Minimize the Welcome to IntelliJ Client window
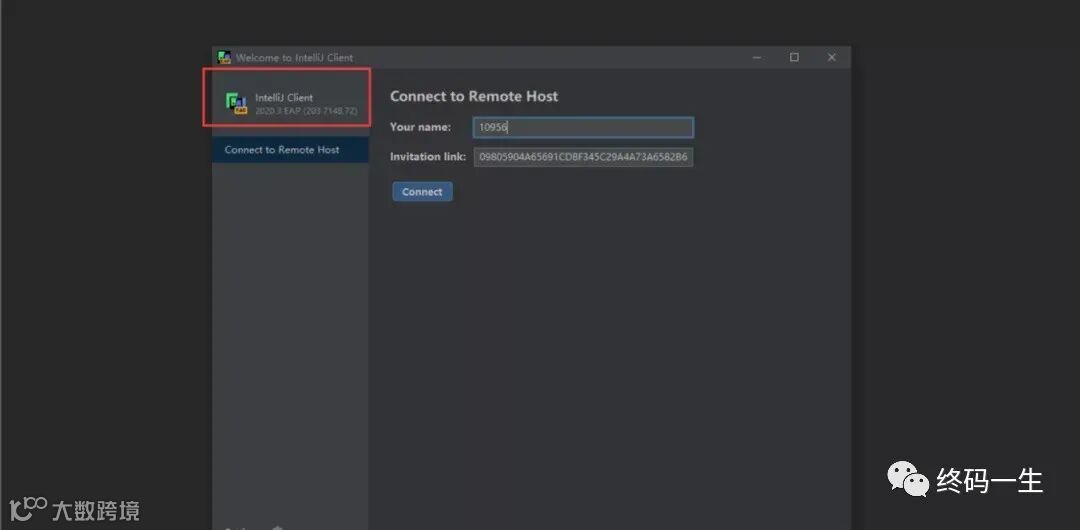1080x530 pixels. [x=757, y=57]
